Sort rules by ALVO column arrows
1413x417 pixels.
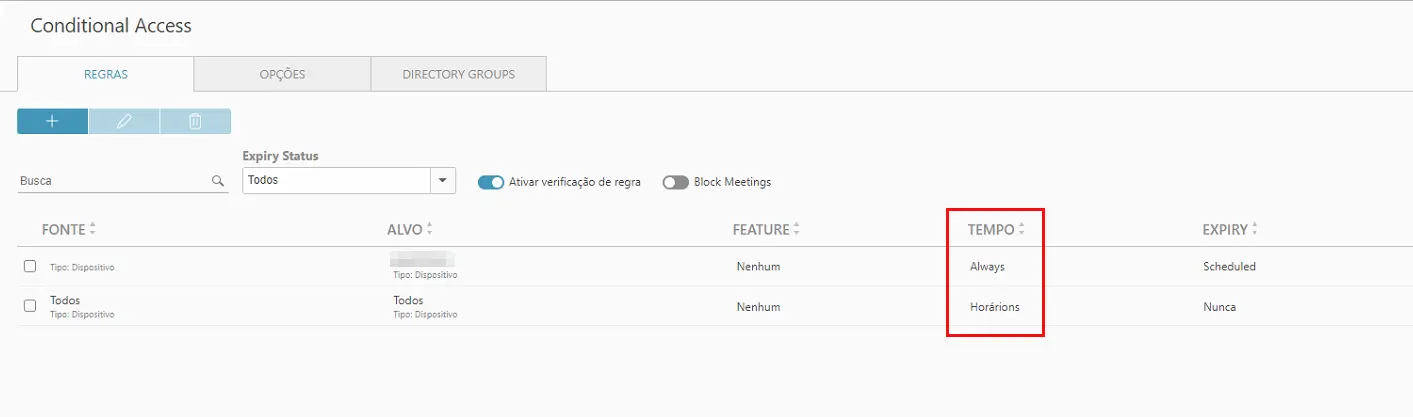429,229
